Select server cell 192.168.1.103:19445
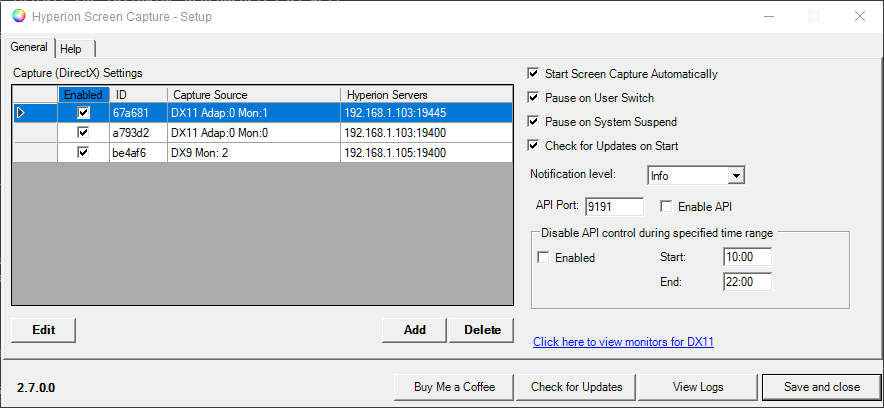The height and width of the screenshot is (408, 884). 427,113
